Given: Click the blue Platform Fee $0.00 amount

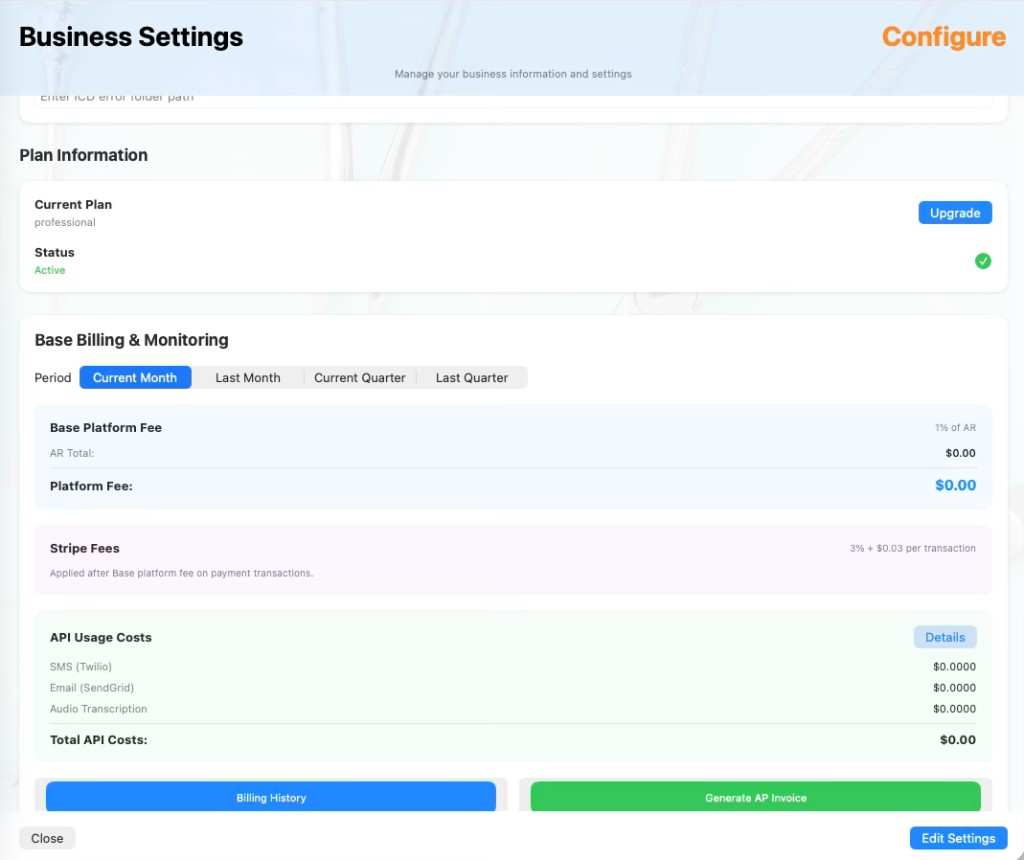Looking at the screenshot, I should pyautogui.click(x=955, y=485).
